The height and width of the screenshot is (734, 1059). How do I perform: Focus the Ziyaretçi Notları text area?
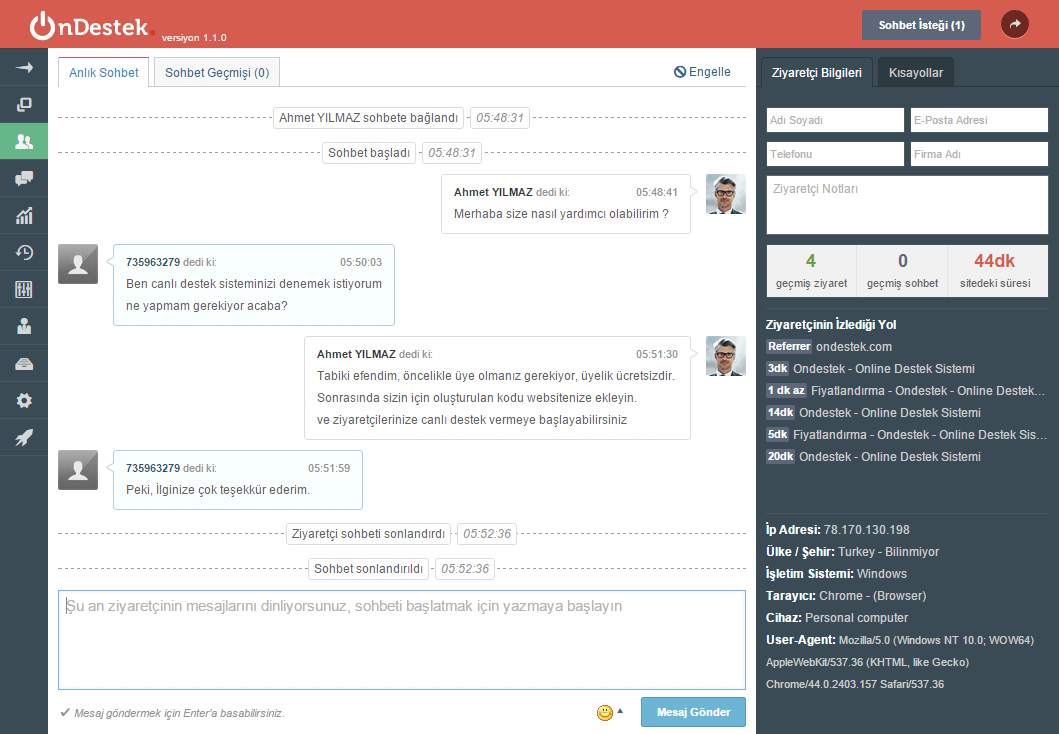[906, 204]
